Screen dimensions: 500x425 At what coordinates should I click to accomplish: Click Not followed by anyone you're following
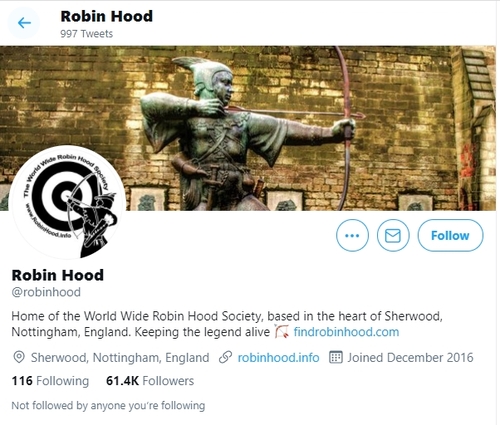[x=108, y=405]
